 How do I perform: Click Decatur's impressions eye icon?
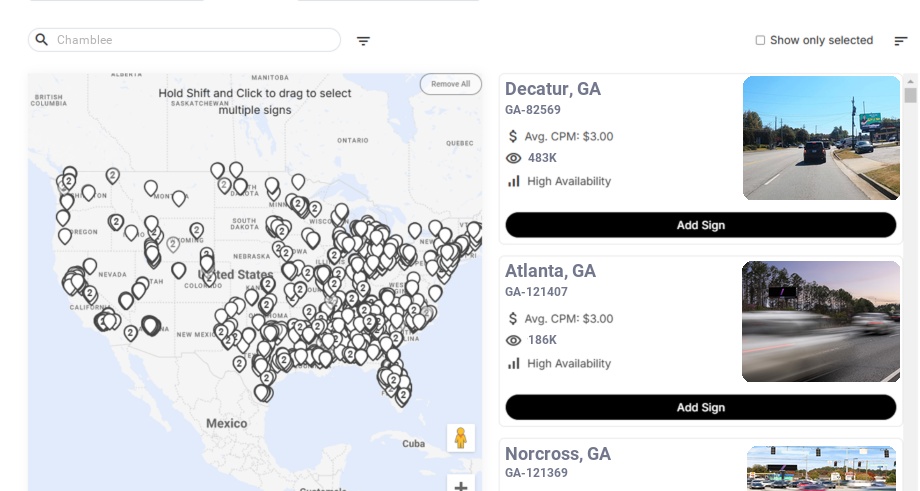pyautogui.click(x=514, y=158)
